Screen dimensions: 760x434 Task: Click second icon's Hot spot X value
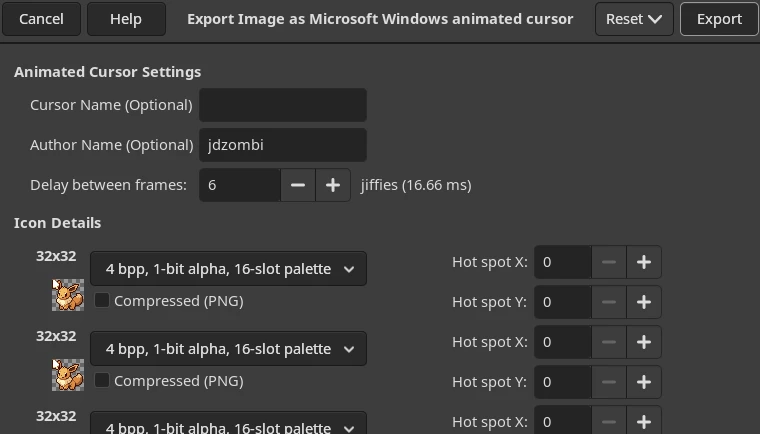(563, 342)
